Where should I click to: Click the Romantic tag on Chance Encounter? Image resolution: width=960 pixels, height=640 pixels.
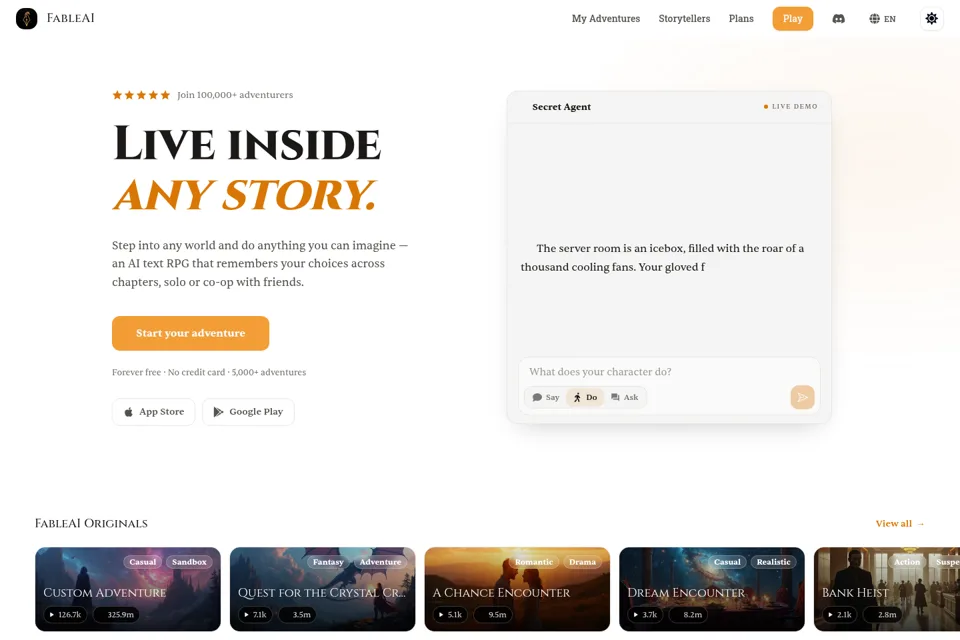(534, 562)
